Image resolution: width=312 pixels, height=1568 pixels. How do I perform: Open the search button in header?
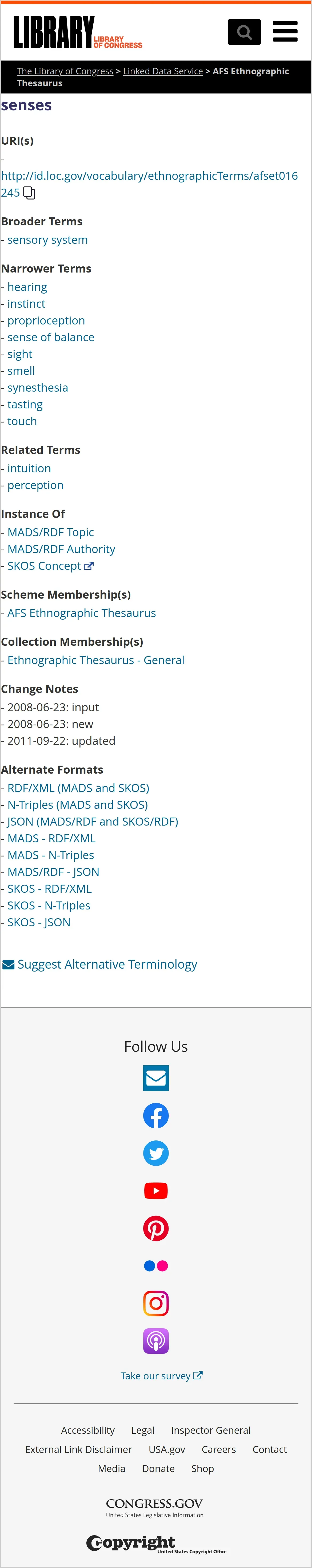(x=244, y=32)
